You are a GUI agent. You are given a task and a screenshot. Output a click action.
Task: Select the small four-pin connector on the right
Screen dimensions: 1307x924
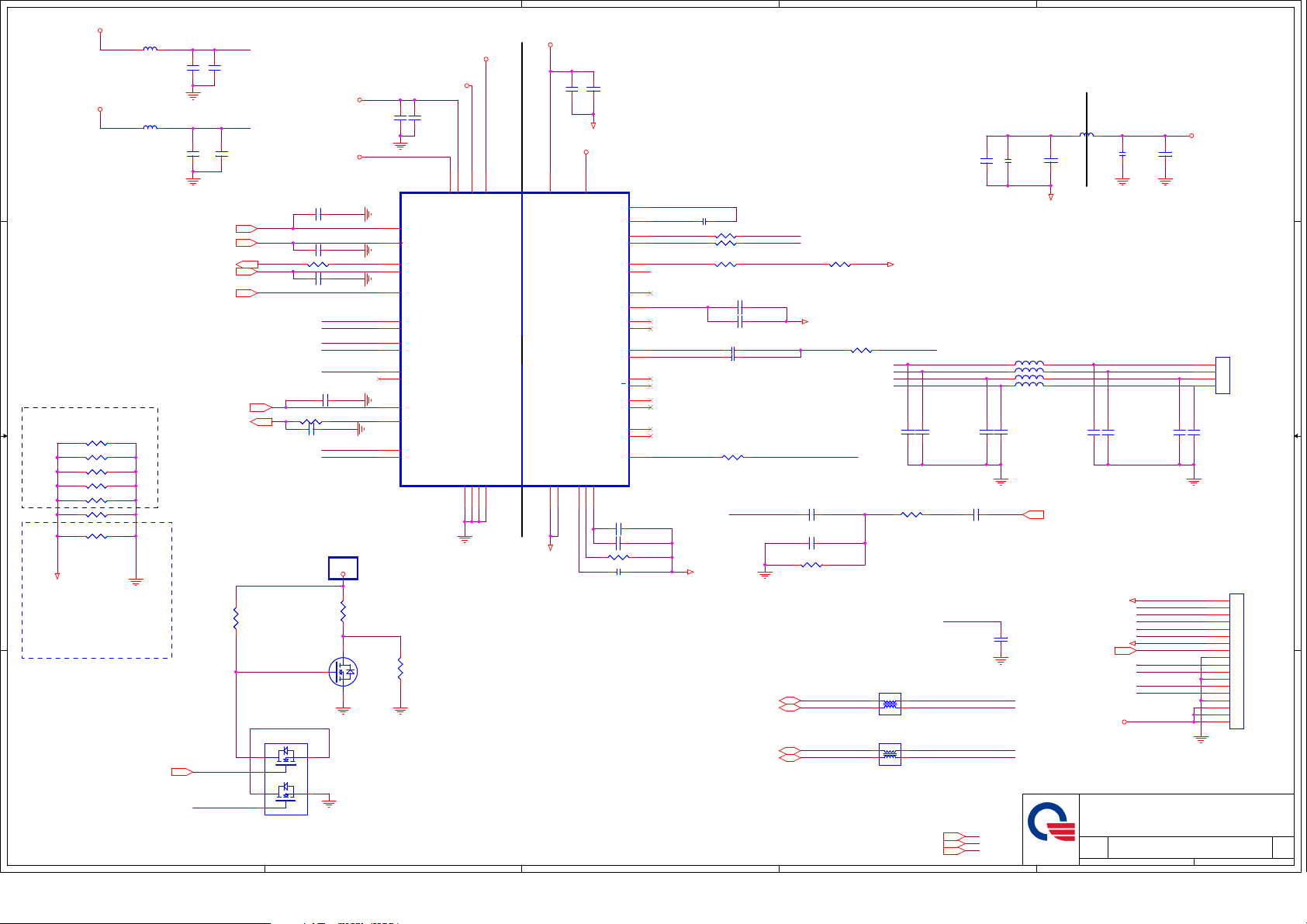[x=1222, y=375]
